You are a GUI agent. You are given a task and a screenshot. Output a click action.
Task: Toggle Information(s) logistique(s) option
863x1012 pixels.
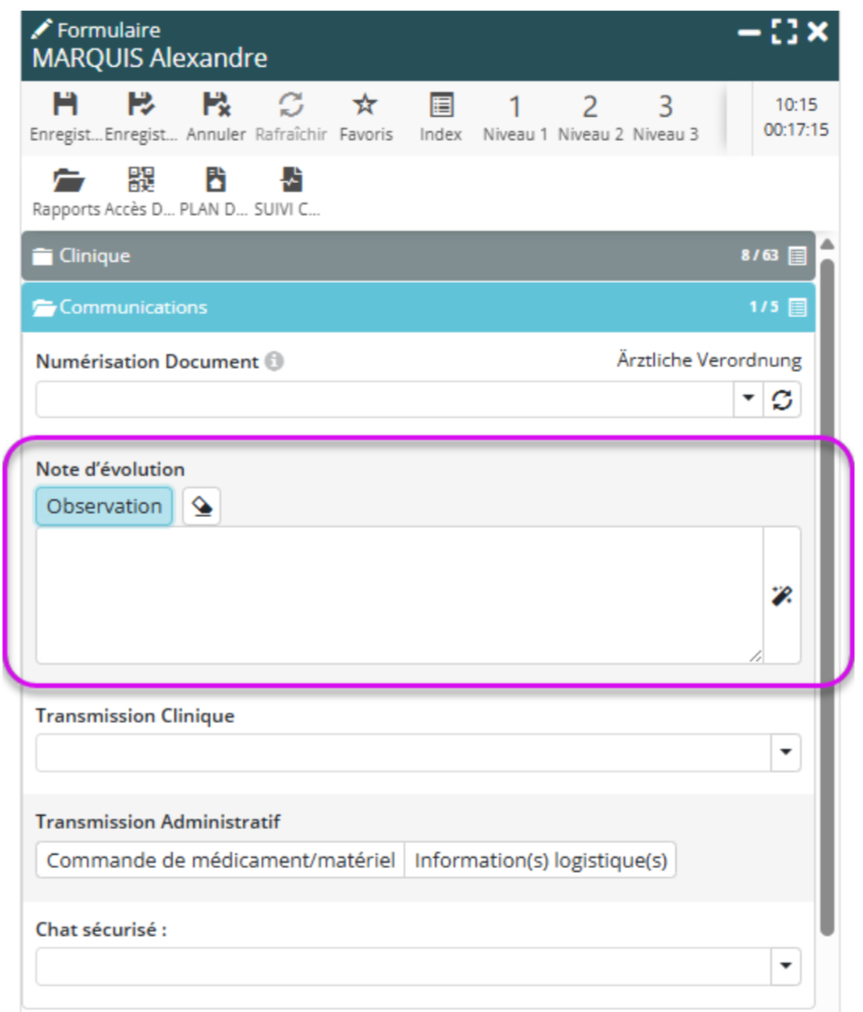pyautogui.click(x=540, y=860)
